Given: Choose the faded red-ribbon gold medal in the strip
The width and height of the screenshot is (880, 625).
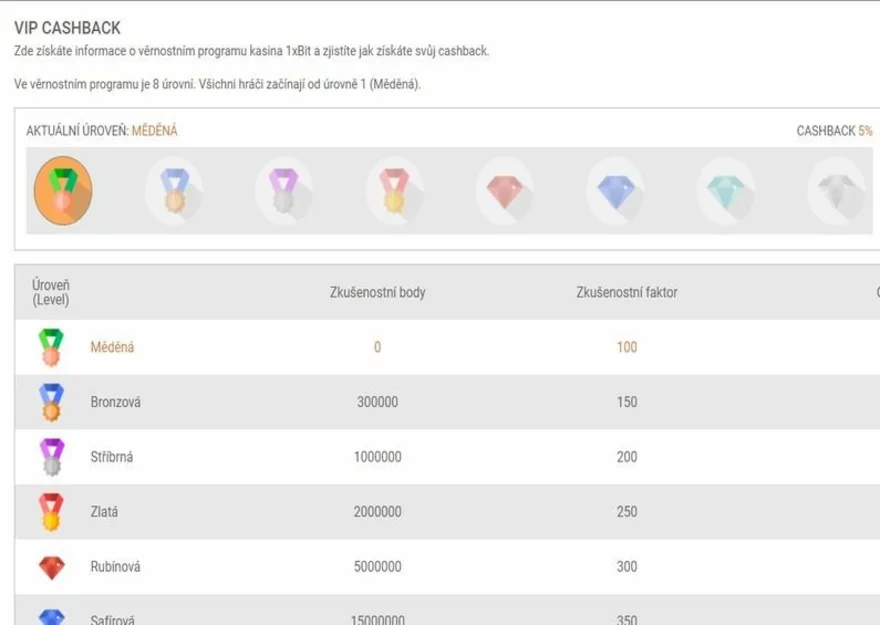Looking at the screenshot, I should click(x=393, y=190).
